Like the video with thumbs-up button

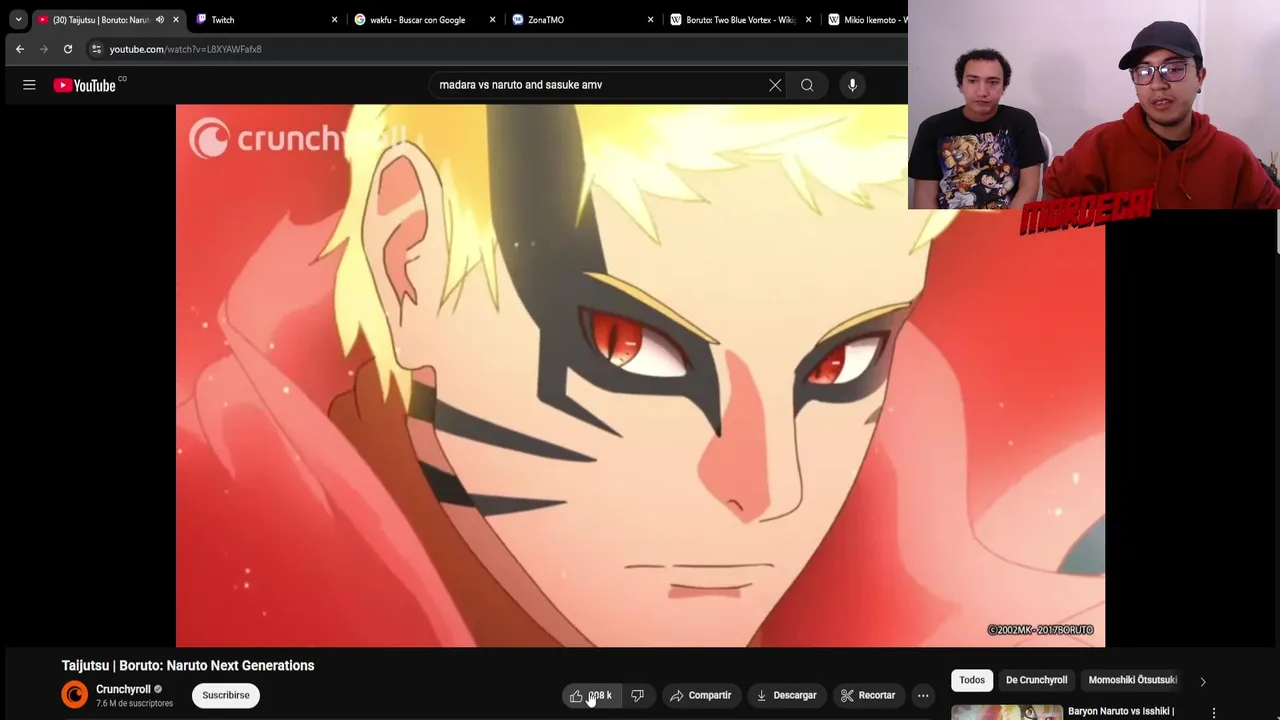pos(590,695)
